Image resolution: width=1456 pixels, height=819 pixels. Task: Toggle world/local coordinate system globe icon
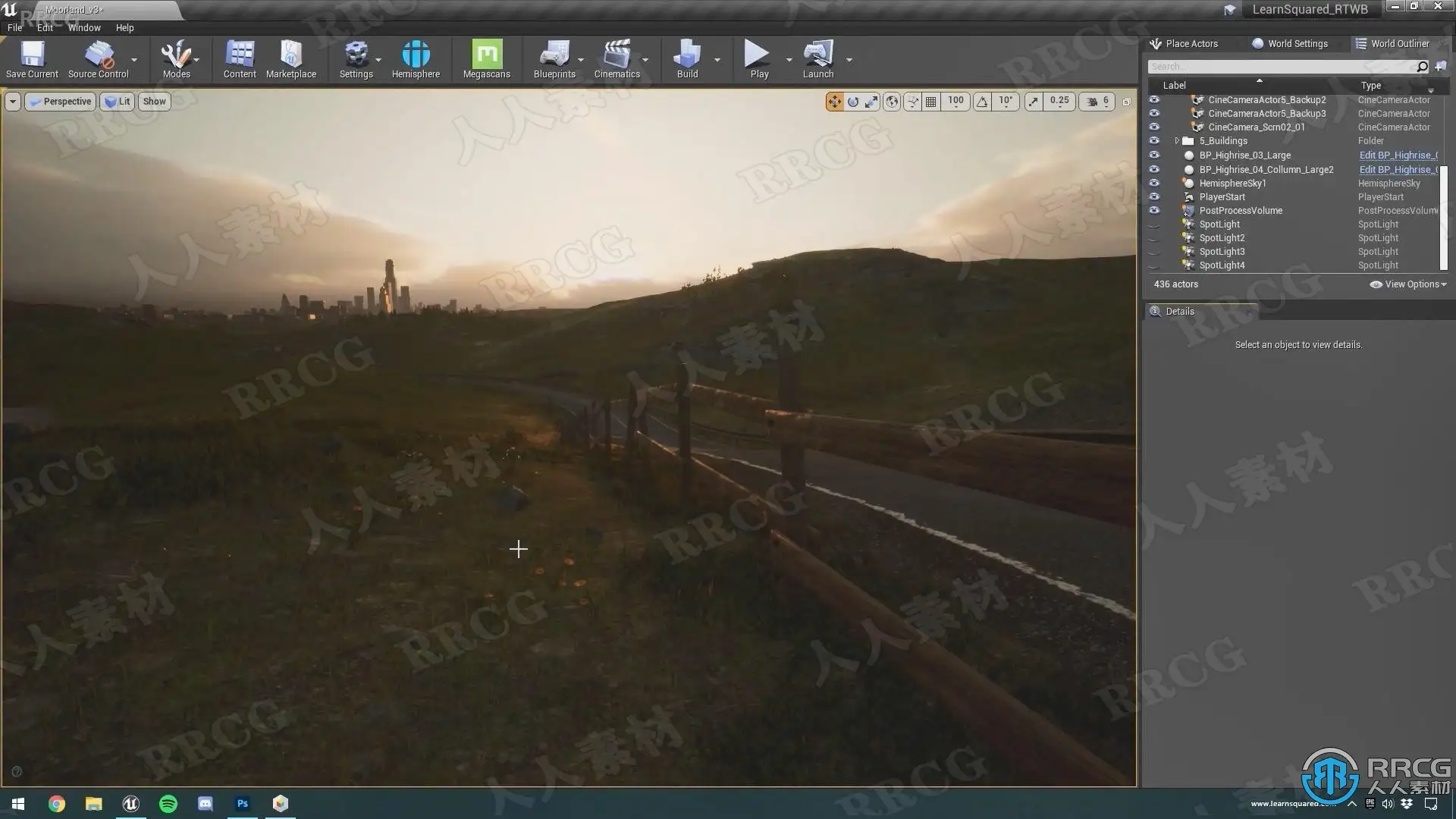click(x=892, y=102)
